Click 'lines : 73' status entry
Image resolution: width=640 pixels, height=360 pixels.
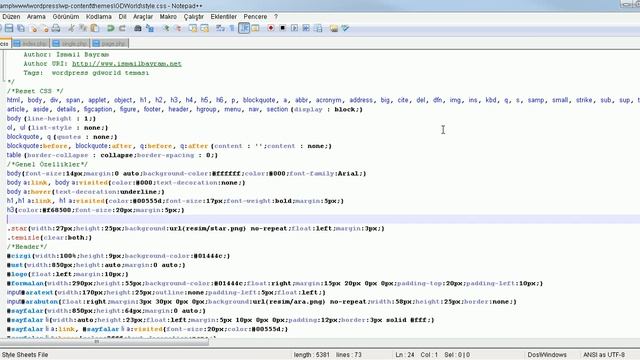(349, 355)
